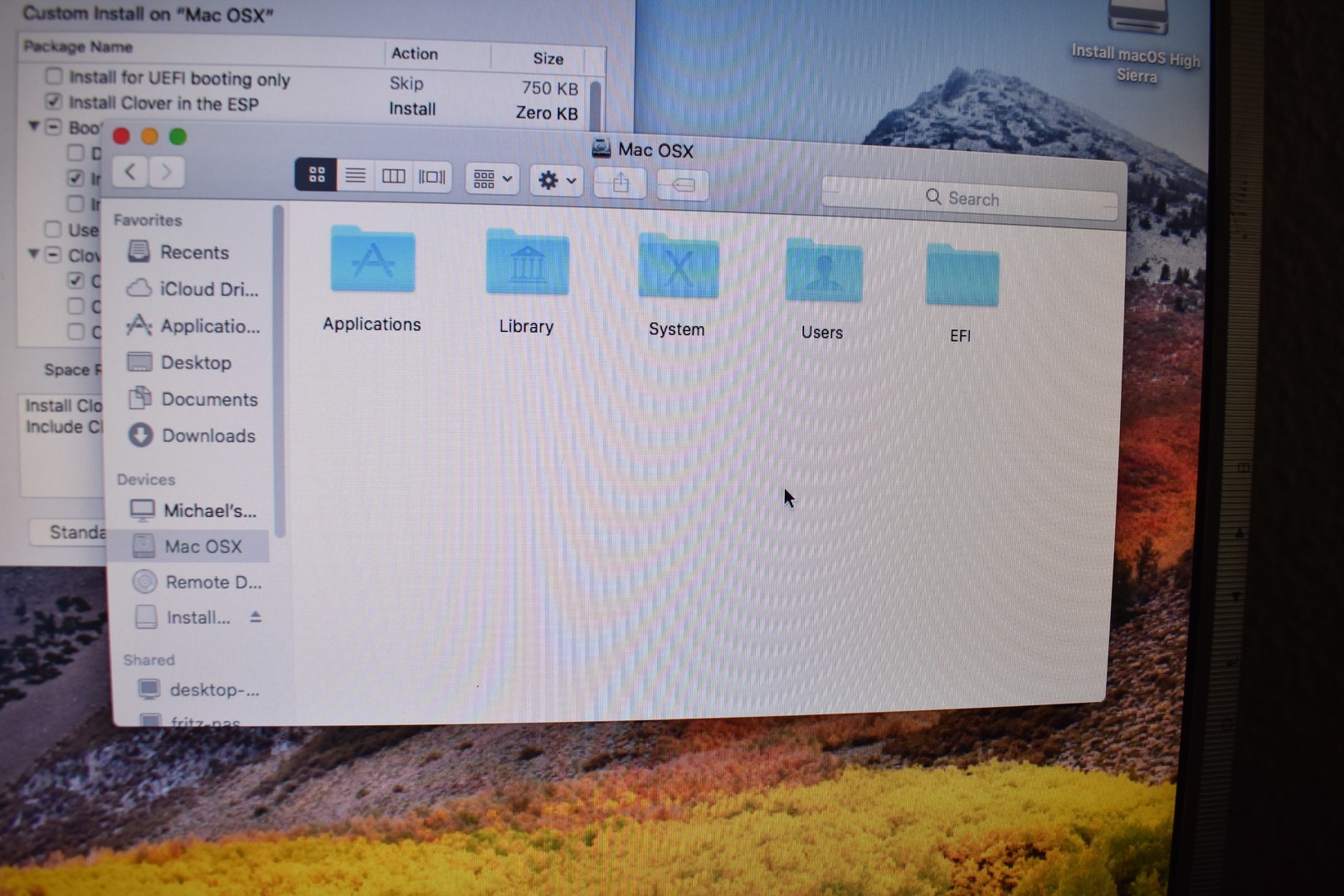Switch Finder to list view

[355, 175]
